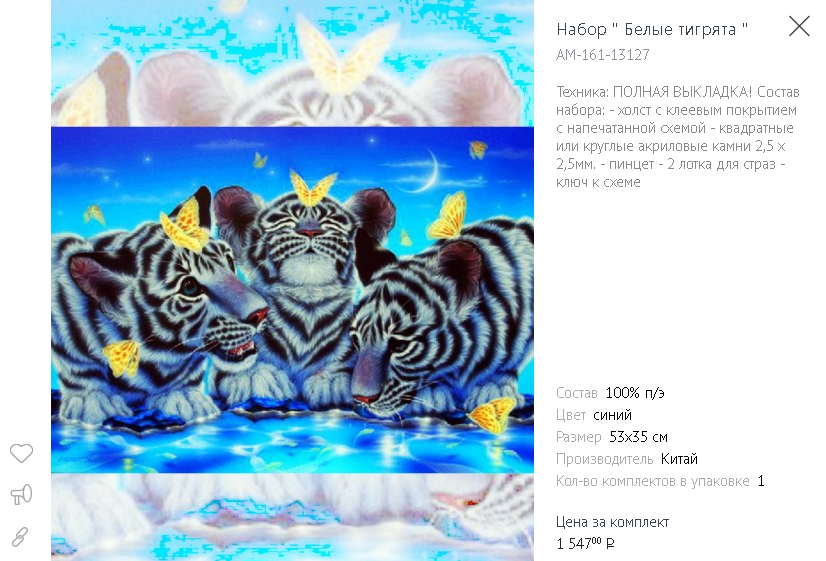Click the composition value 100% п/э
Viewport: 826px width, 561px height.
635,393
